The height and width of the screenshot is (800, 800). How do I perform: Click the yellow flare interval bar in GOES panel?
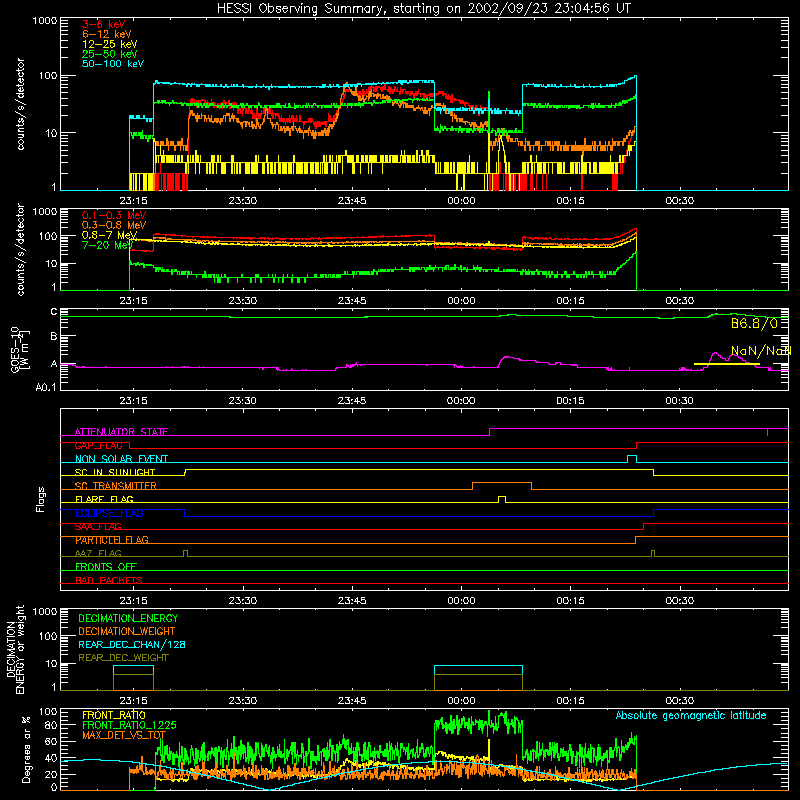727,364
